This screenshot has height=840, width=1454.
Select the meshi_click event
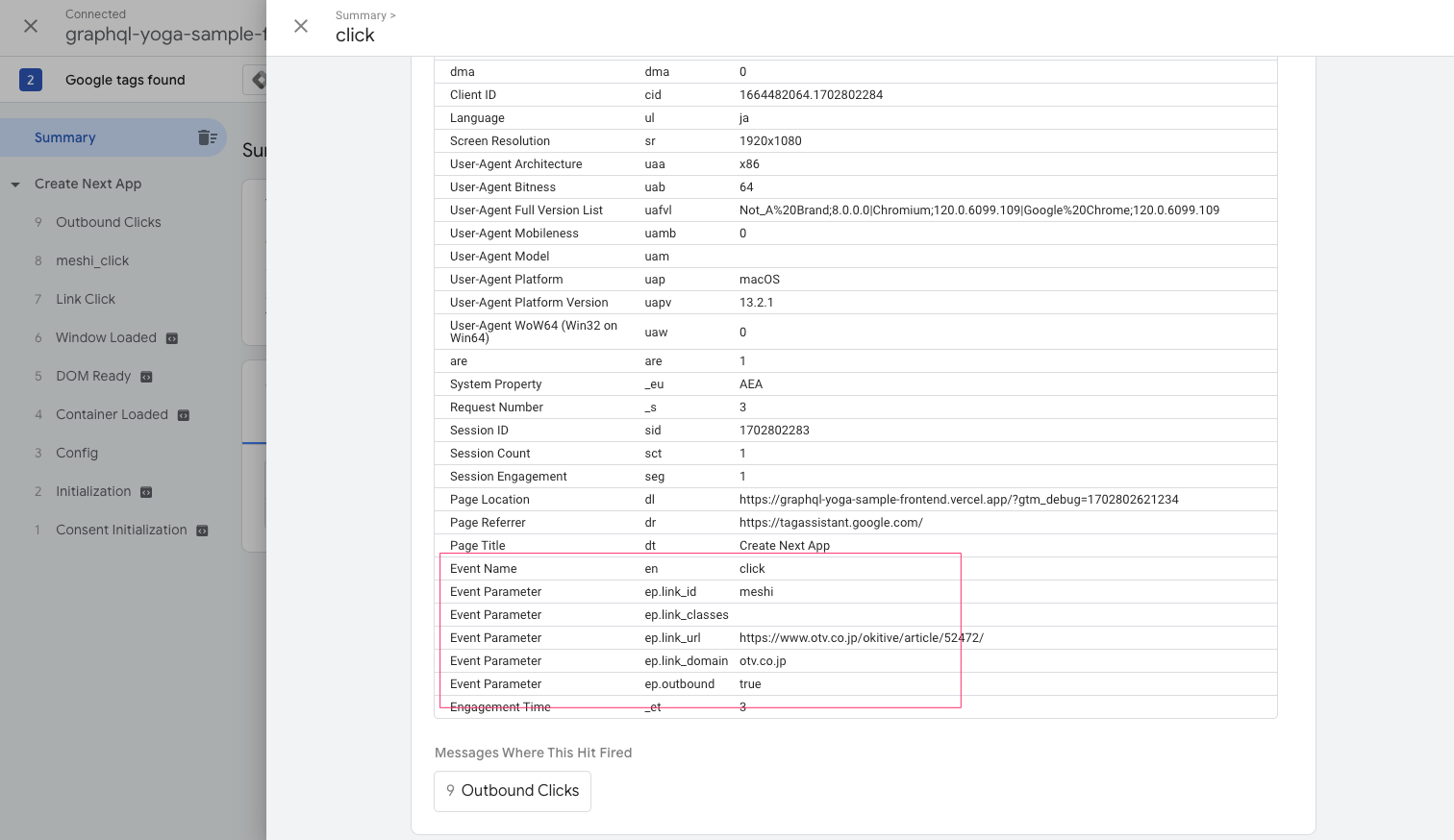91,260
